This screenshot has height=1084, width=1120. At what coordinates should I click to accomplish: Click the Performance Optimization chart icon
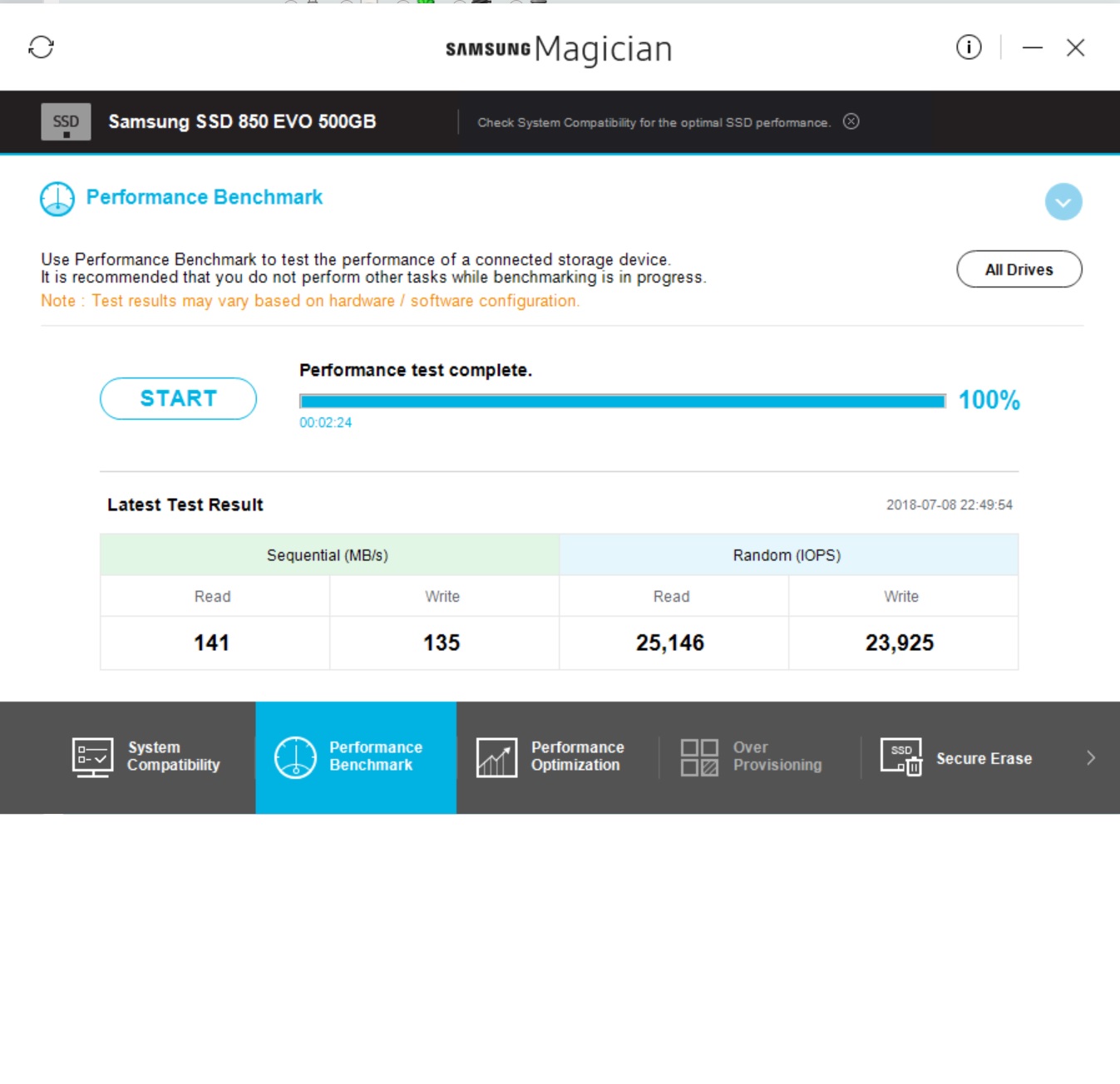pyautogui.click(x=496, y=757)
